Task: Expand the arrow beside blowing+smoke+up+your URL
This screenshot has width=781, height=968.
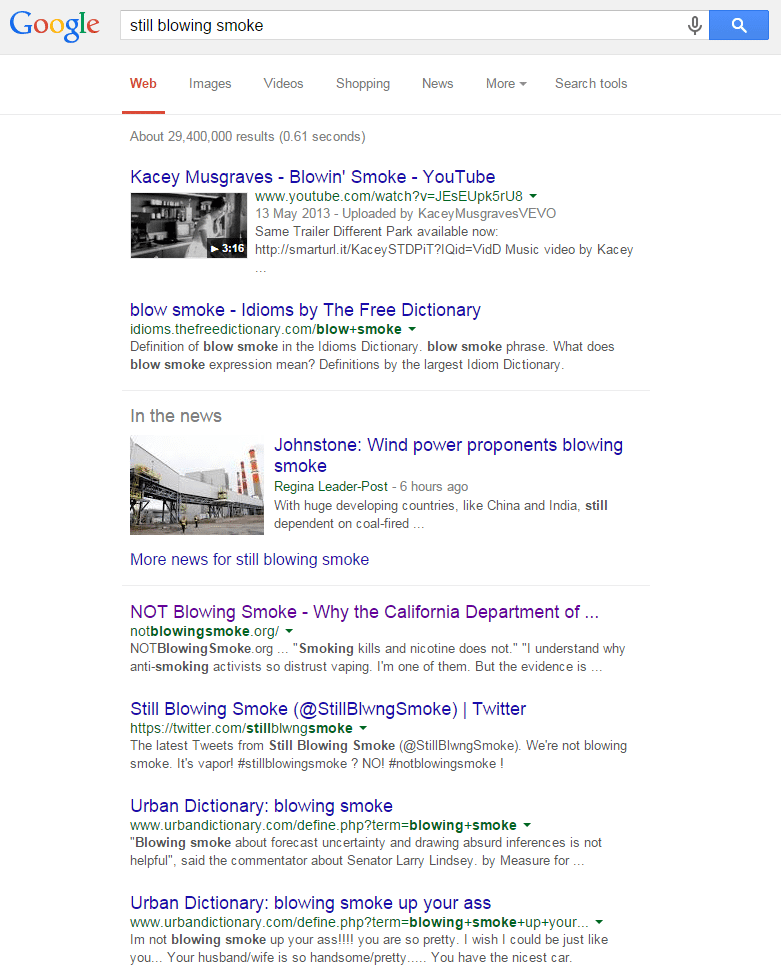Action: tap(599, 922)
